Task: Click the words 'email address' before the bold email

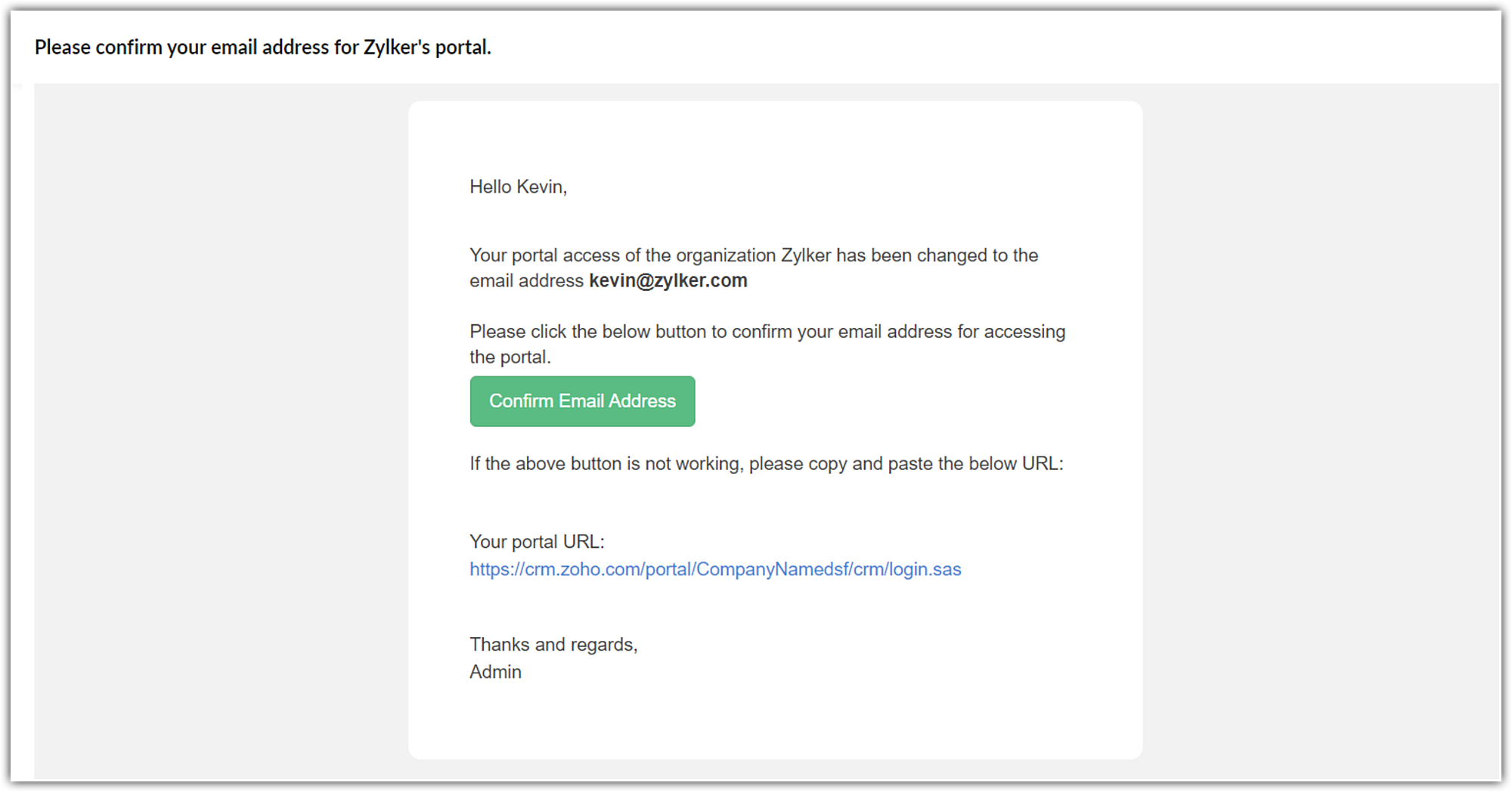Action: click(x=526, y=281)
